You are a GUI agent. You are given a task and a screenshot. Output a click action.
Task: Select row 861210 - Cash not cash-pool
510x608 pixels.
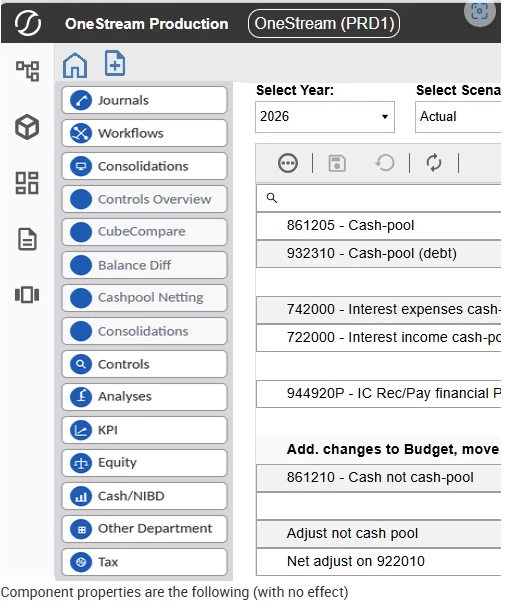pos(379,477)
